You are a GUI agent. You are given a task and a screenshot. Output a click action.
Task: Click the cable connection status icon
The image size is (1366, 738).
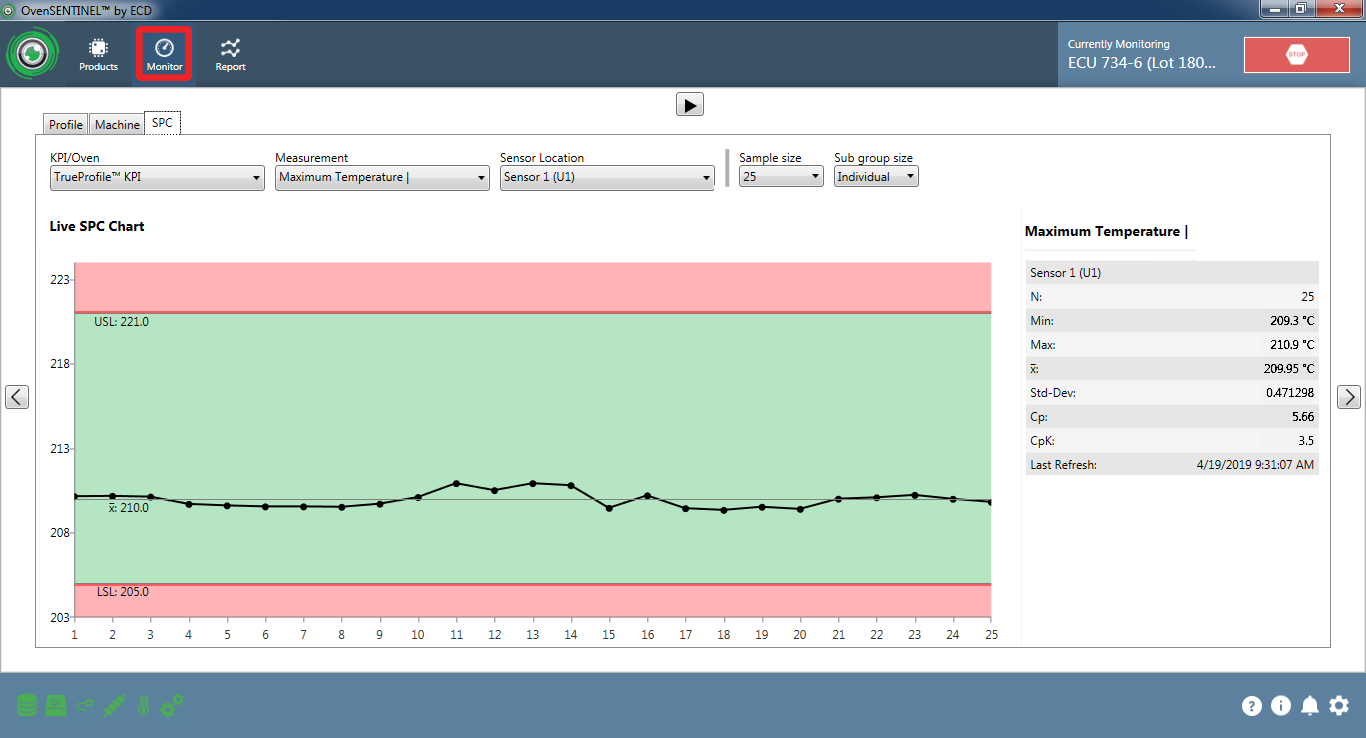85,706
